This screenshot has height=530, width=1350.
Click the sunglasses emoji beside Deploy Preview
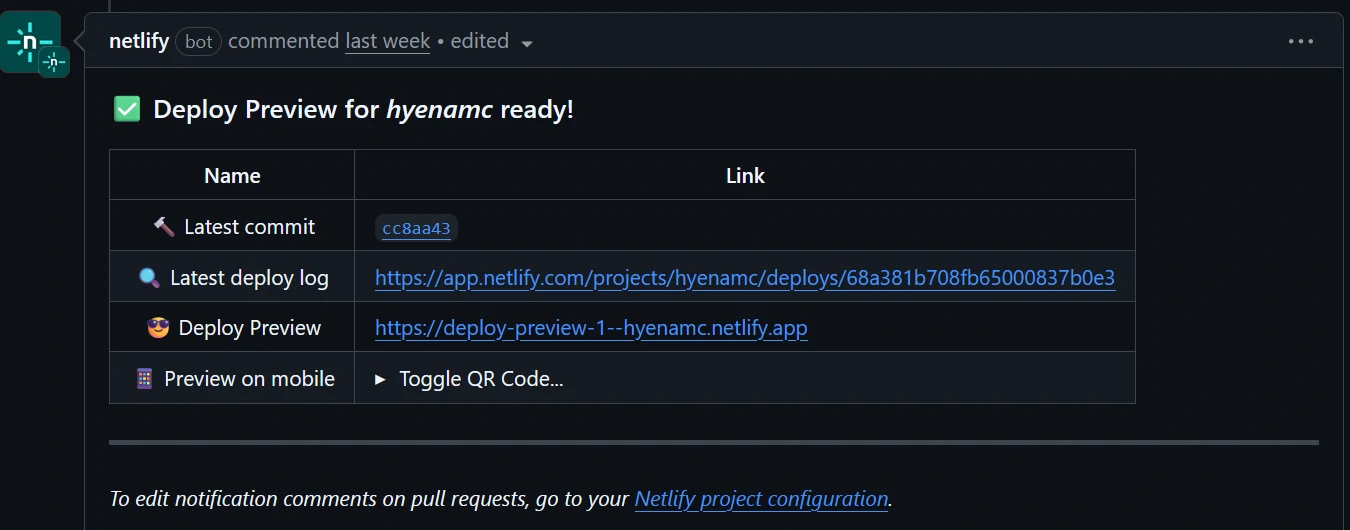158,328
